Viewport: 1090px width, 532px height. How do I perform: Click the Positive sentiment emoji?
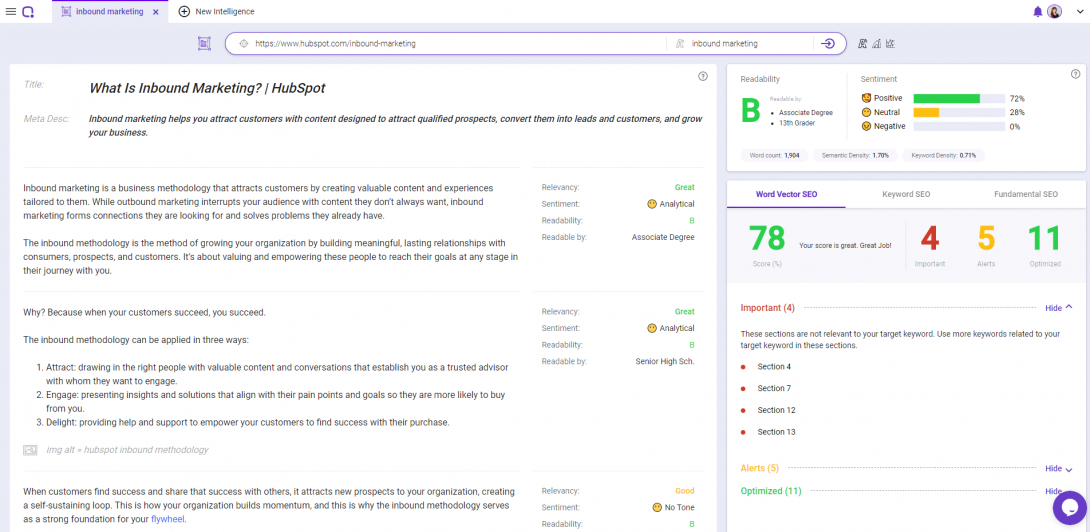[866, 98]
